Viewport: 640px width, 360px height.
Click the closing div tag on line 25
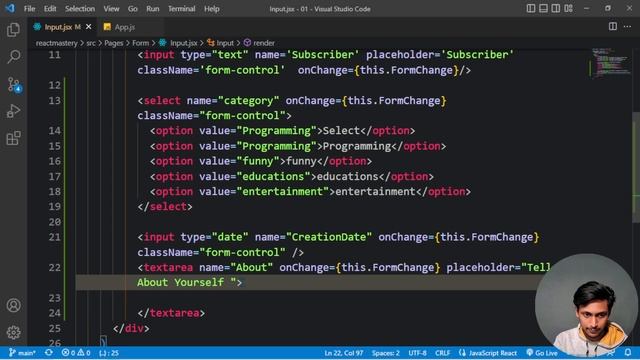[x=131, y=328]
